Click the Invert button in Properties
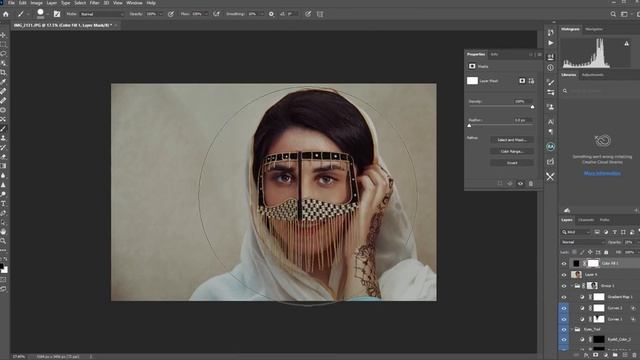This screenshot has width=640, height=360. [512, 163]
